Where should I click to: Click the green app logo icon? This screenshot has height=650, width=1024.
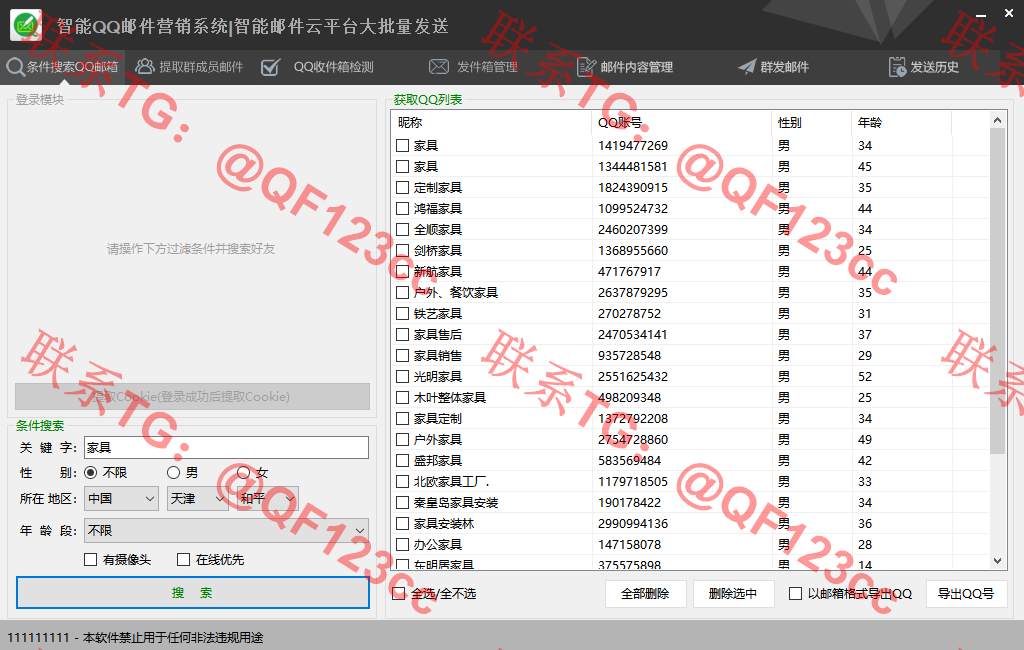26,25
